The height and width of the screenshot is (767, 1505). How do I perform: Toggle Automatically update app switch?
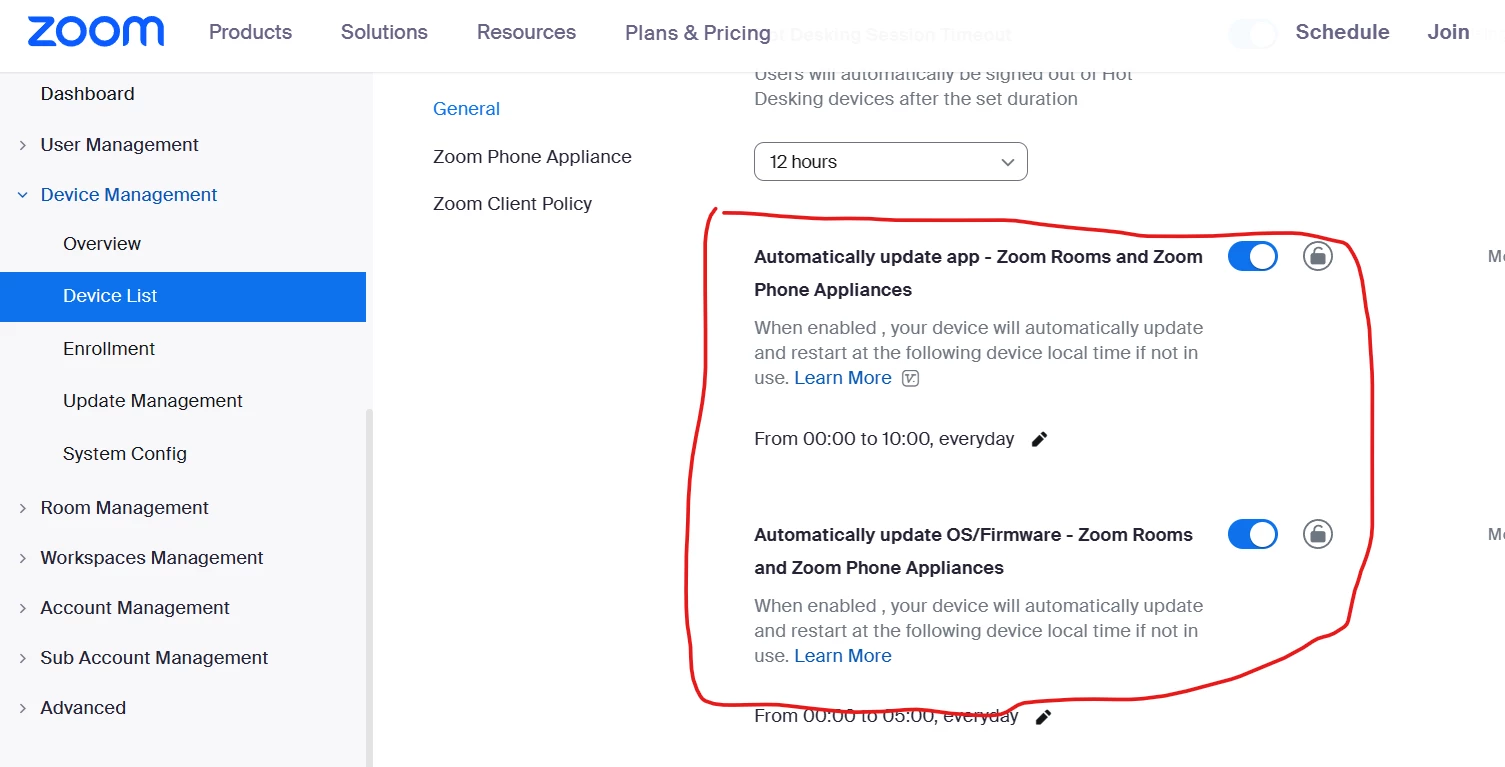1253,257
